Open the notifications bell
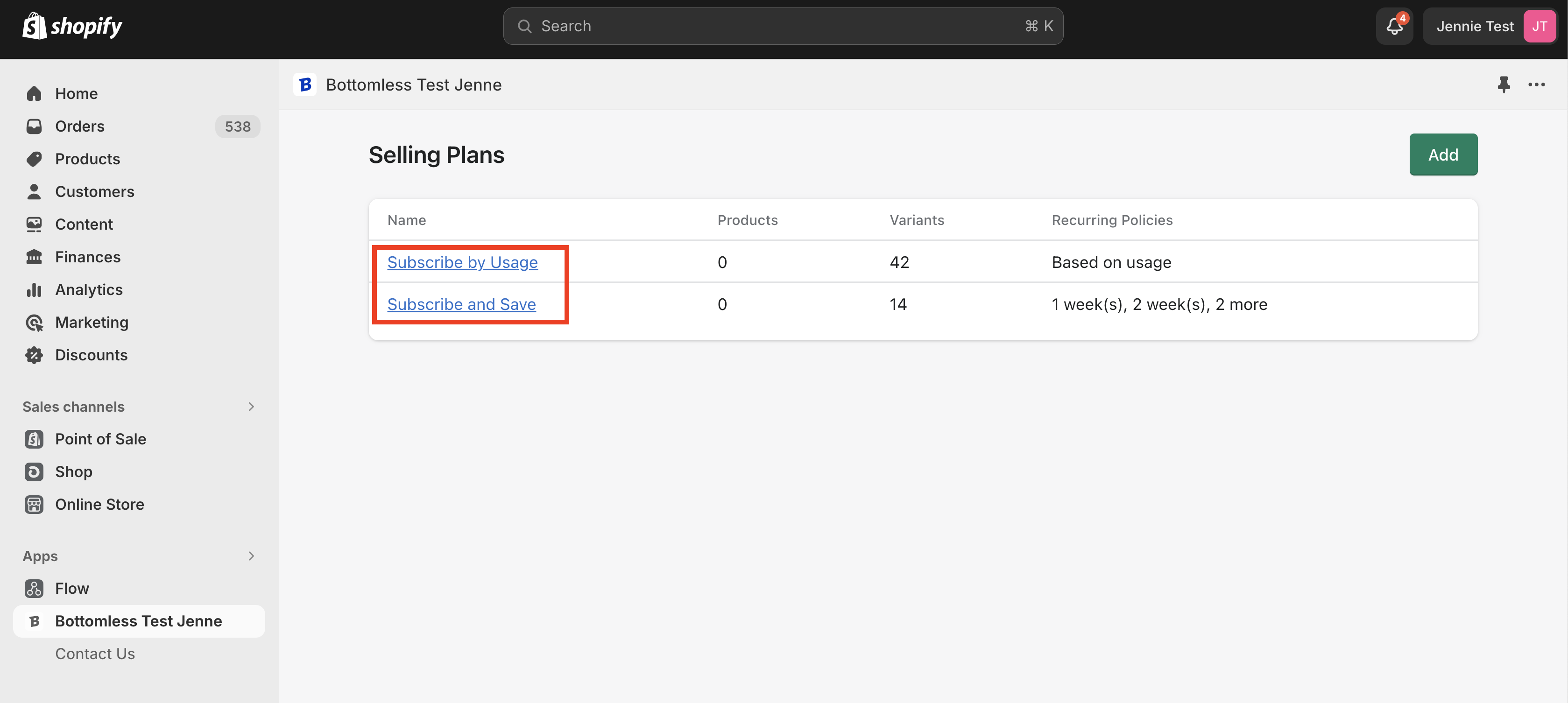This screenshot has height=703, width=1568. click(1394, 26)
